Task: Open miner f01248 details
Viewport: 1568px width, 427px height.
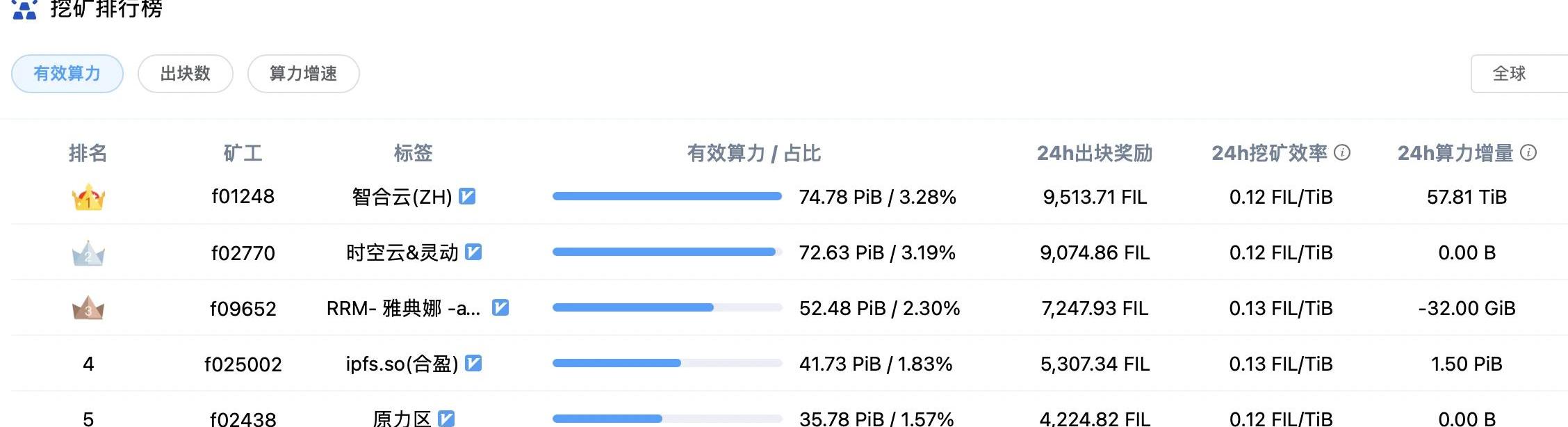Action: (x=243, y=197)
